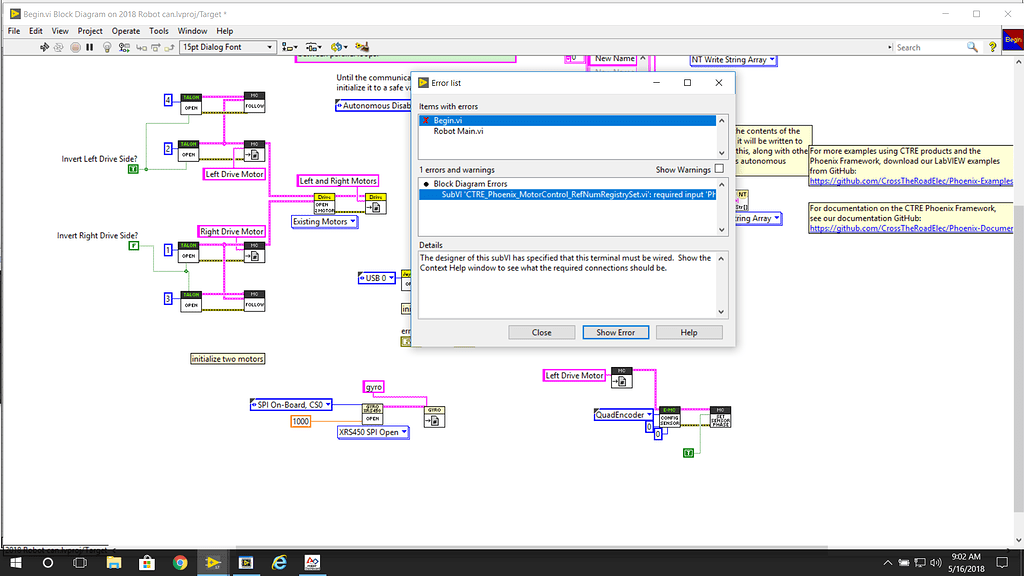Screen dimensions: 1024x576
Task: Open the Tools menu
Action: click(x=159, y=30)
